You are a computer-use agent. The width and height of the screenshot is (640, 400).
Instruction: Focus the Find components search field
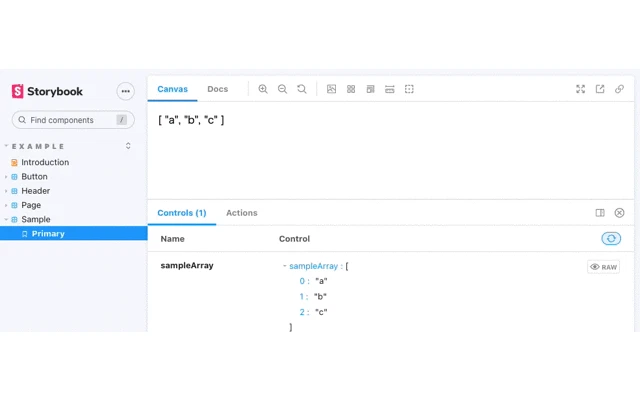point(73,120)
